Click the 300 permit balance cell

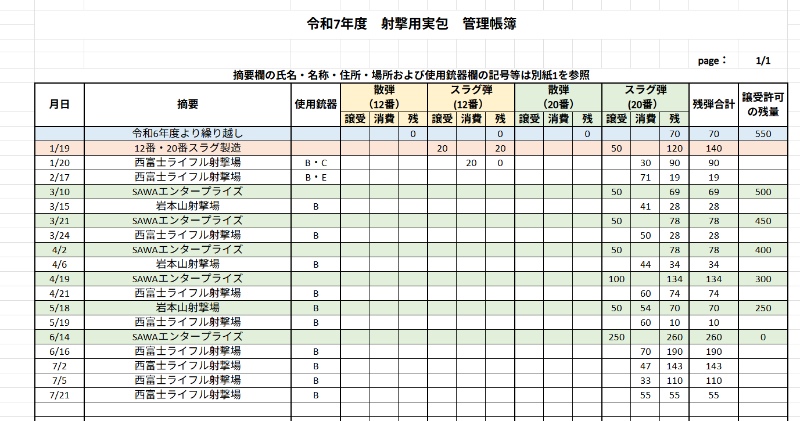coord(763,279)
